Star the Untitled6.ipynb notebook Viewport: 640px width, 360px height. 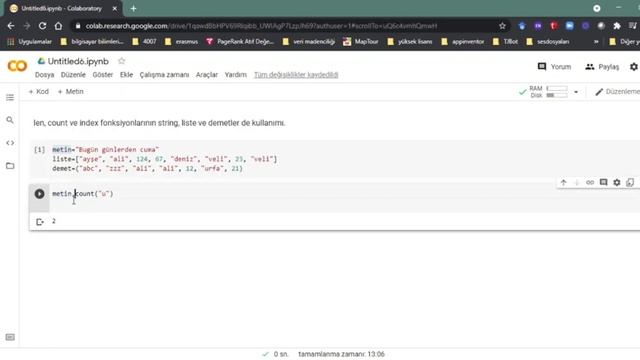click(x=121, y=61)
